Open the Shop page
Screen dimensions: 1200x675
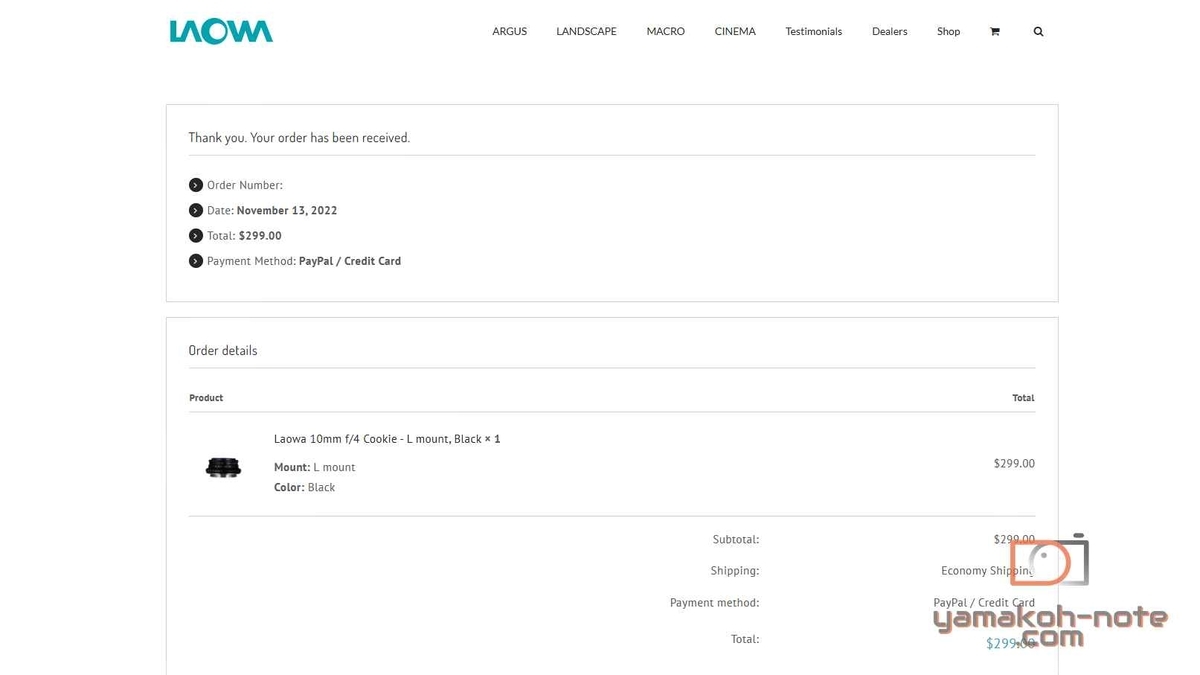(948, 32)
